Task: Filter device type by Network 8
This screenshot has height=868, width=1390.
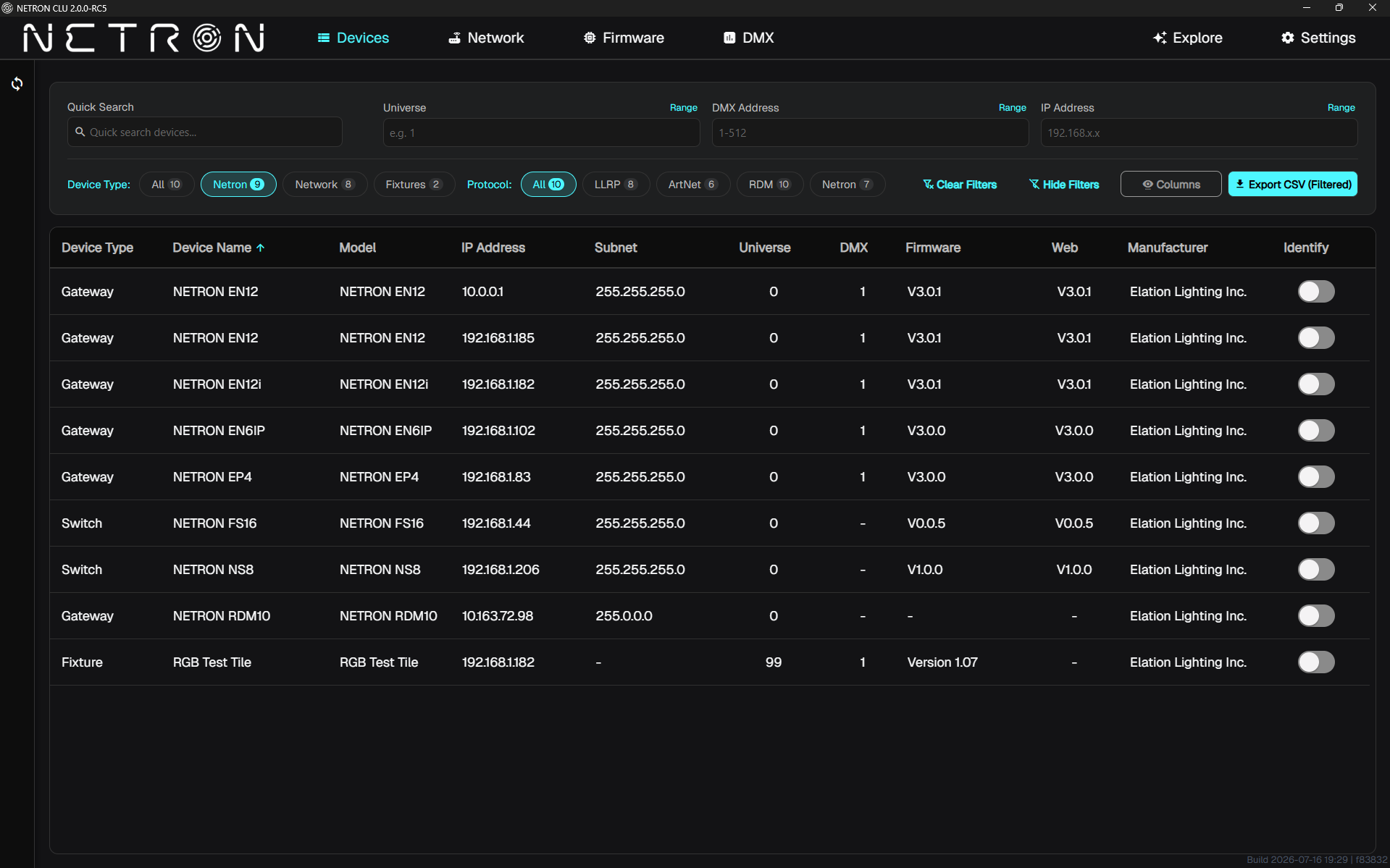Action: pos(325,185)
